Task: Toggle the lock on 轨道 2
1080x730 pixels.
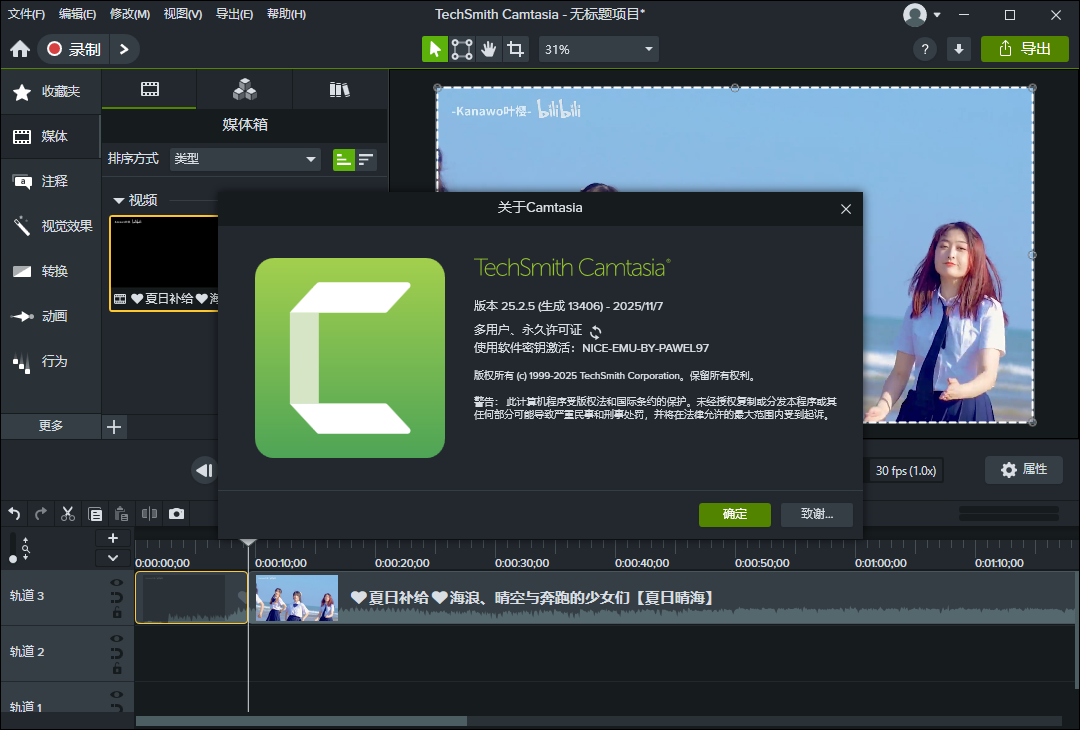Action: [117, 668]
